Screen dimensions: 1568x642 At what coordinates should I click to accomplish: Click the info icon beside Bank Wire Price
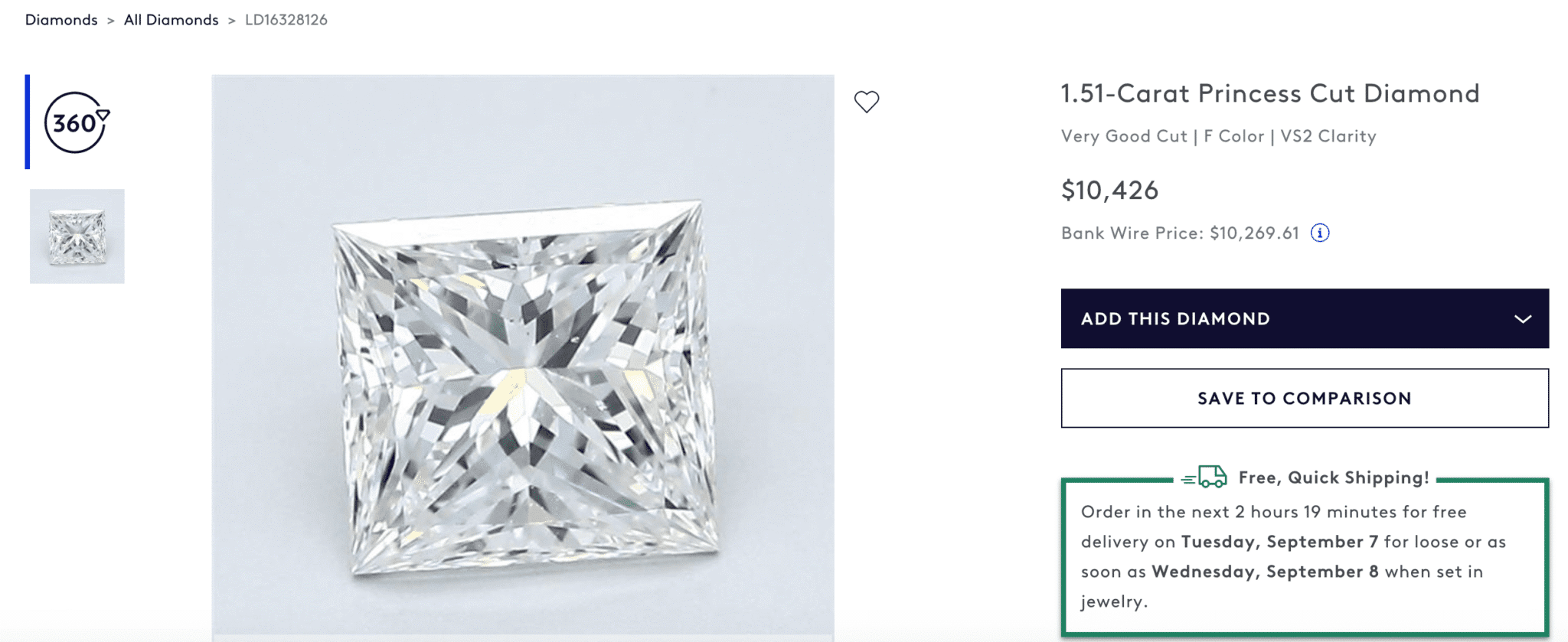1321,233
